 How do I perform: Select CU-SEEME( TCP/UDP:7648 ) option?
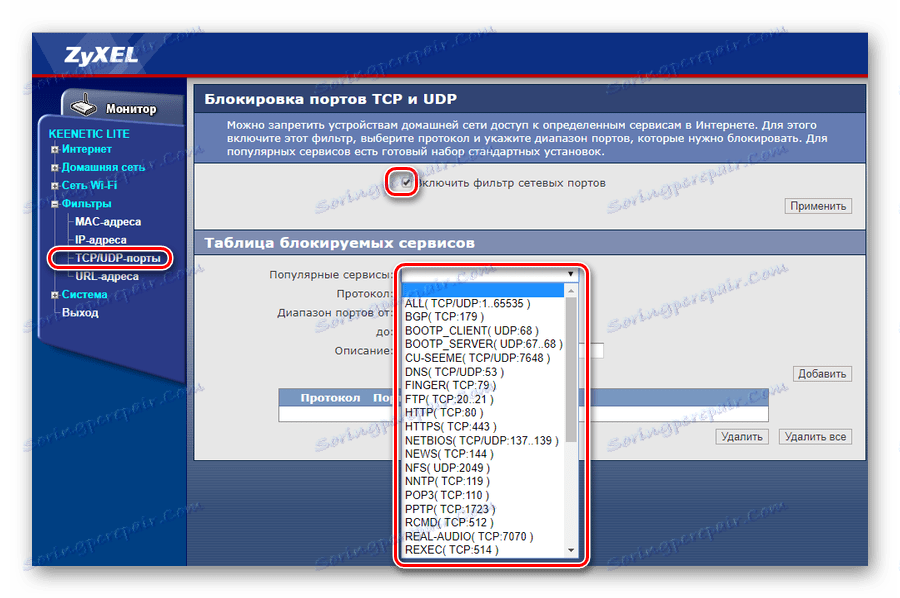[x=483, y=358]
